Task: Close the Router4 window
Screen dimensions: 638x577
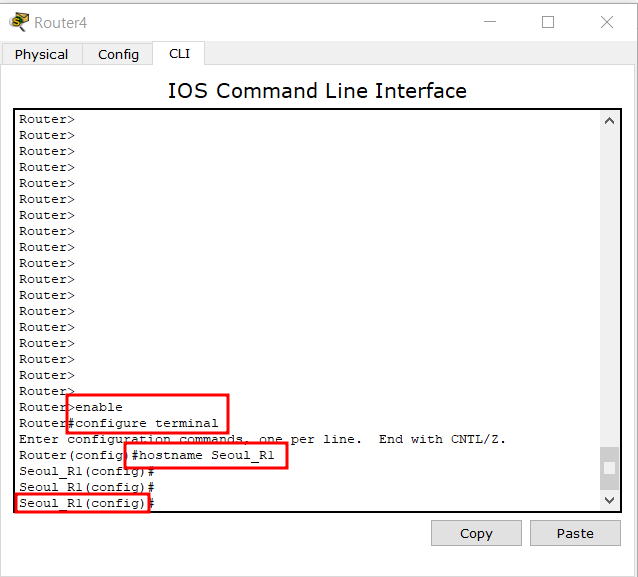Action: pos(607,22)
